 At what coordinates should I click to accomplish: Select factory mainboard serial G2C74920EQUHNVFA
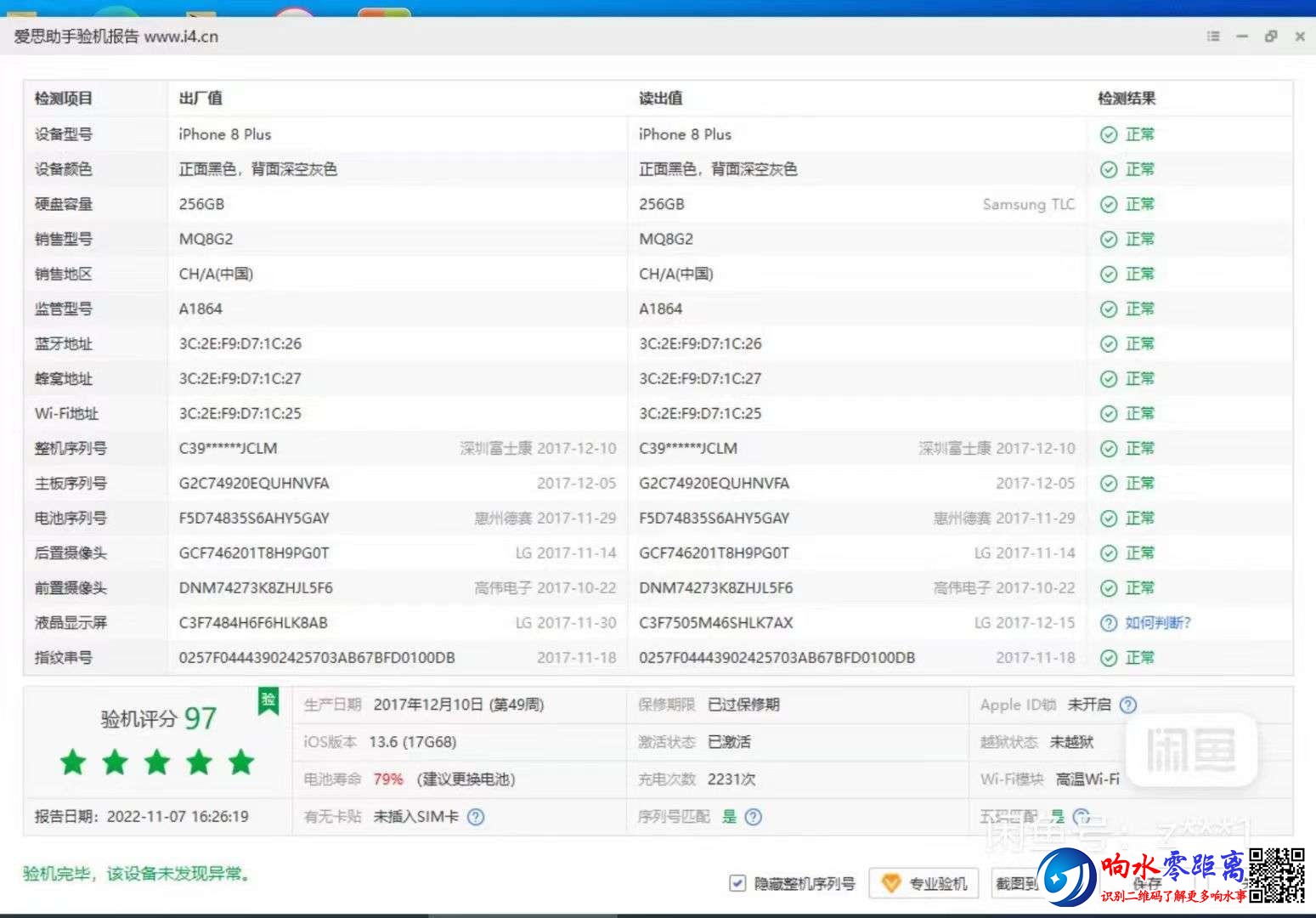pyautogui.click(x=254, y=483)
